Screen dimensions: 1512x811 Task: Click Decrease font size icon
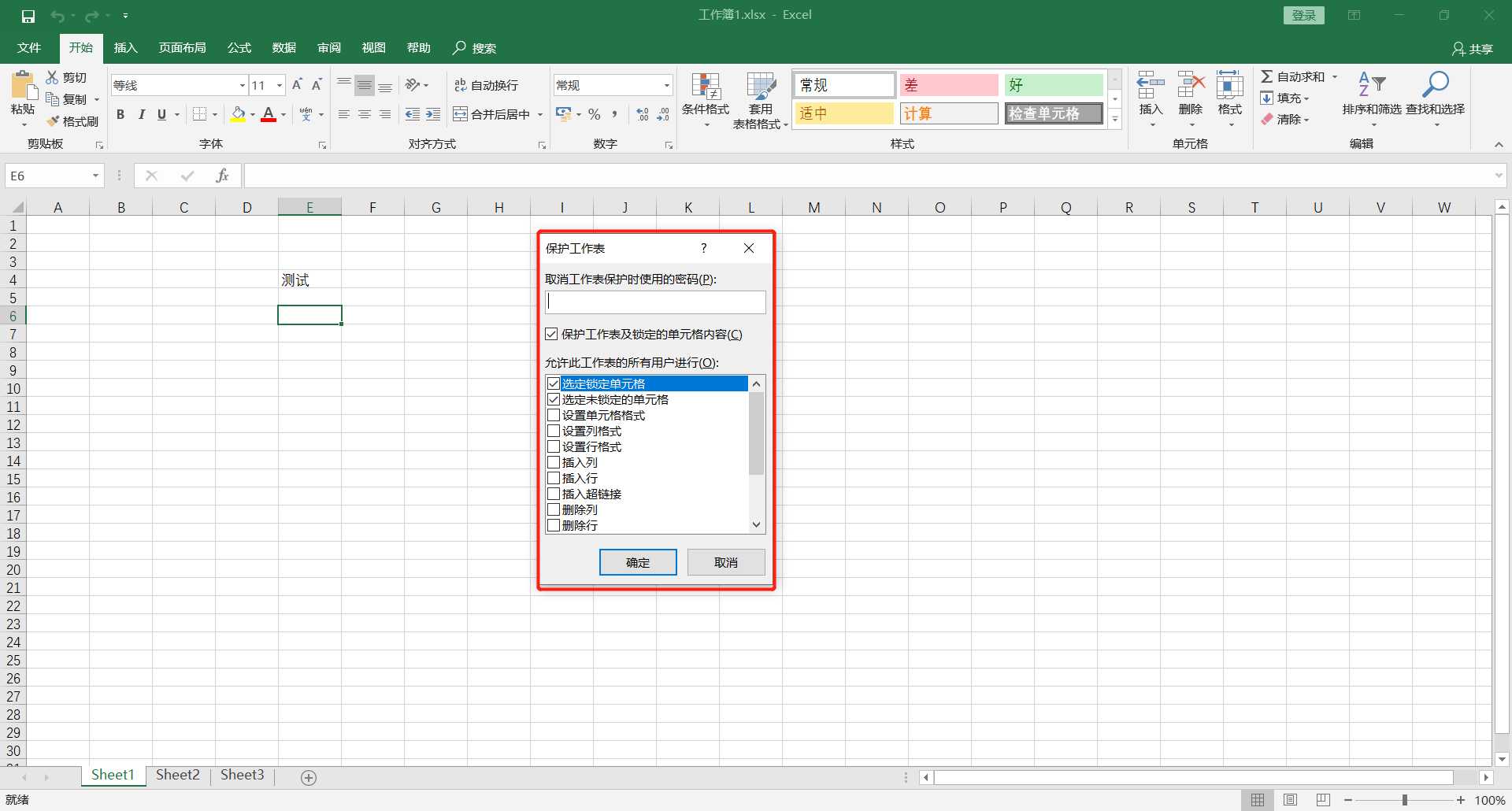(x=317, y=85)
